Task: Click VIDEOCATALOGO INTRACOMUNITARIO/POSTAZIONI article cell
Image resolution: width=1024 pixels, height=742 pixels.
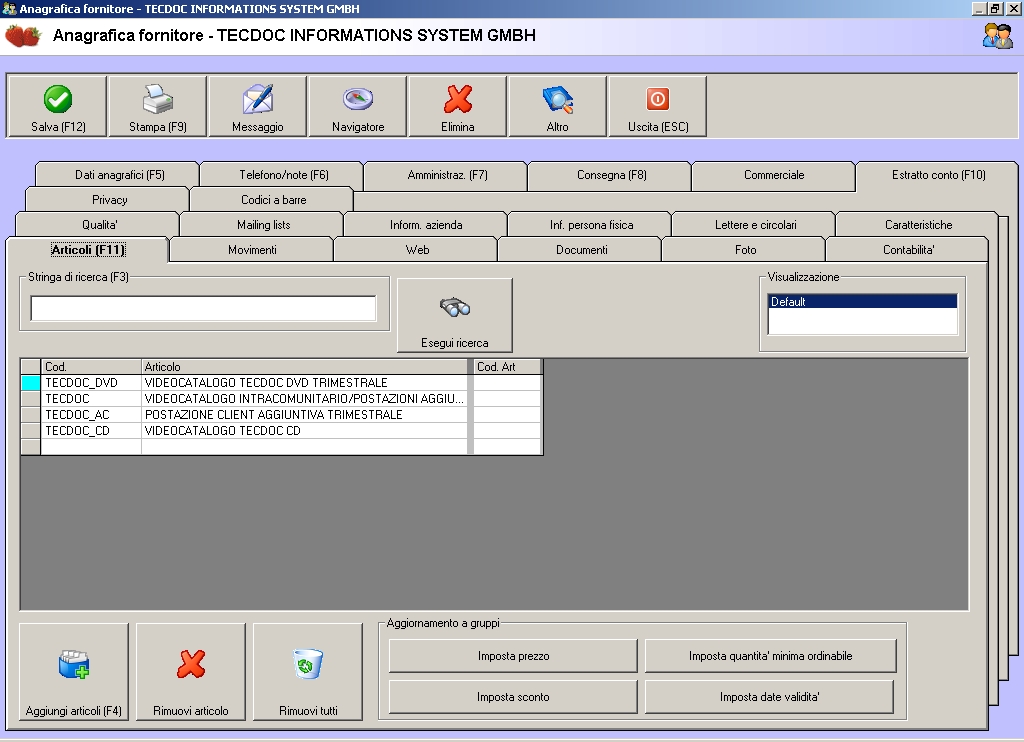Action: click(304, 398)
